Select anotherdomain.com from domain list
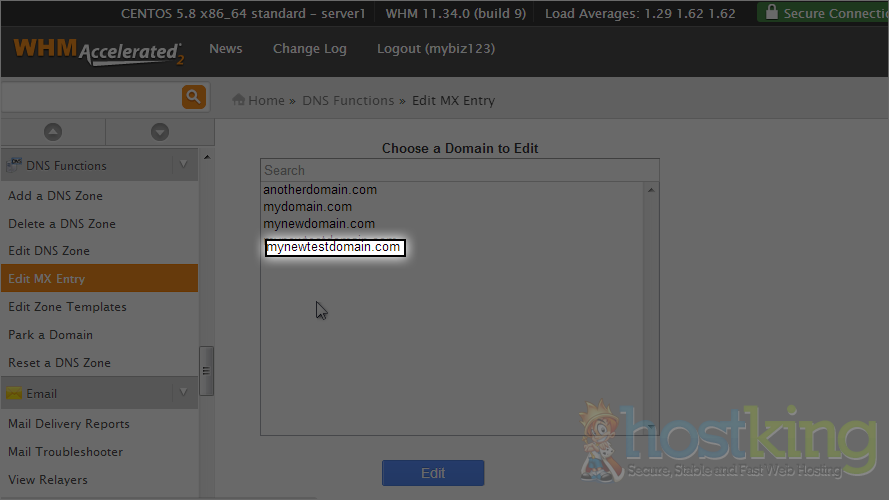Image resolution: width=889 pixels, height=500 pixels. (320, 190)
